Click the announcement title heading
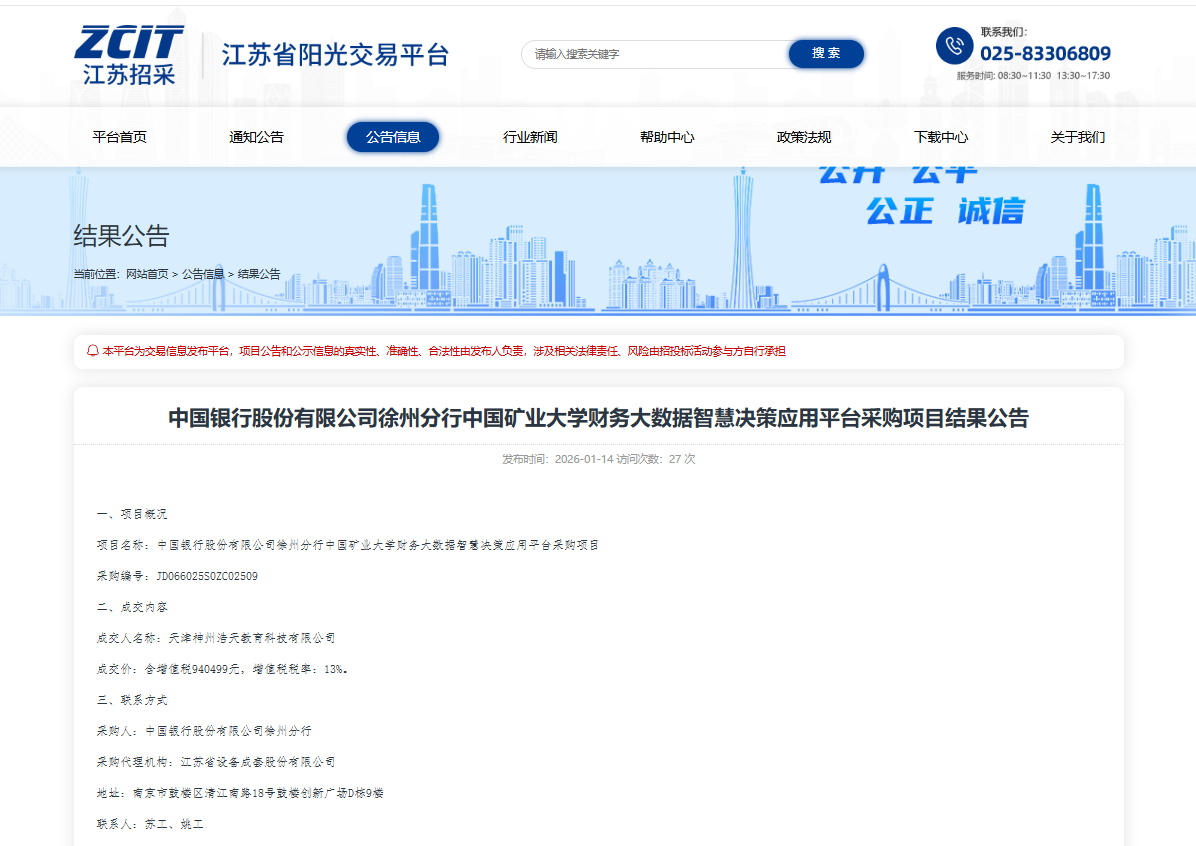 598,418
